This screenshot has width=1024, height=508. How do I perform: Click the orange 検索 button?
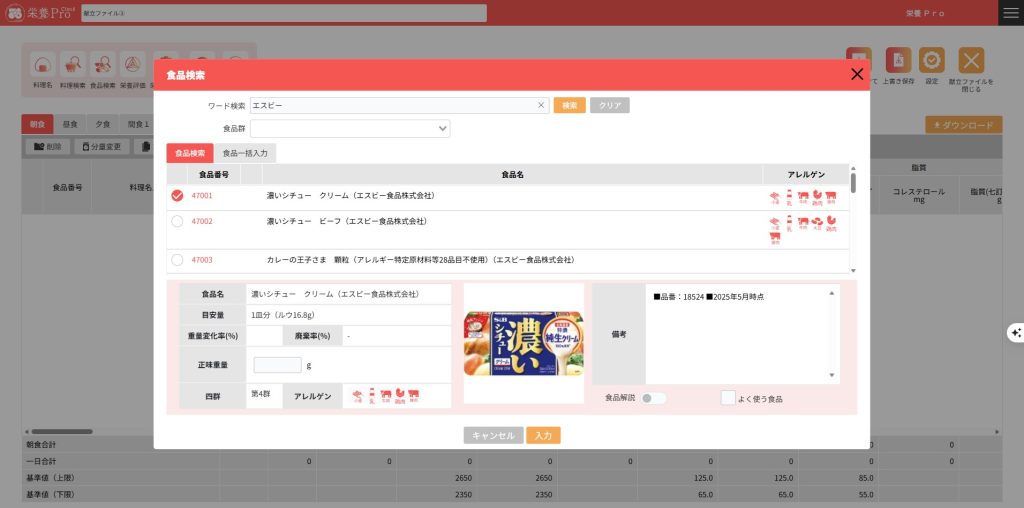click(569, 106)
